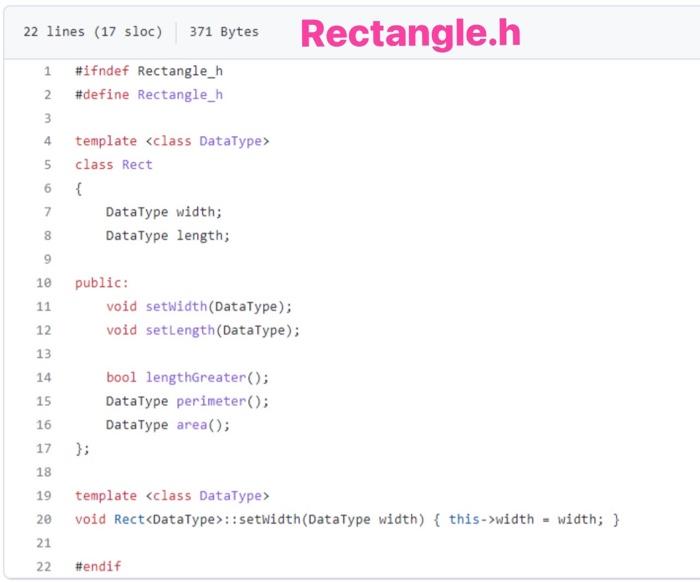The height and width of the screenshot is (583, 700).
Task: Click the '371 Bytes' file size text
Action: click(224, 32)
